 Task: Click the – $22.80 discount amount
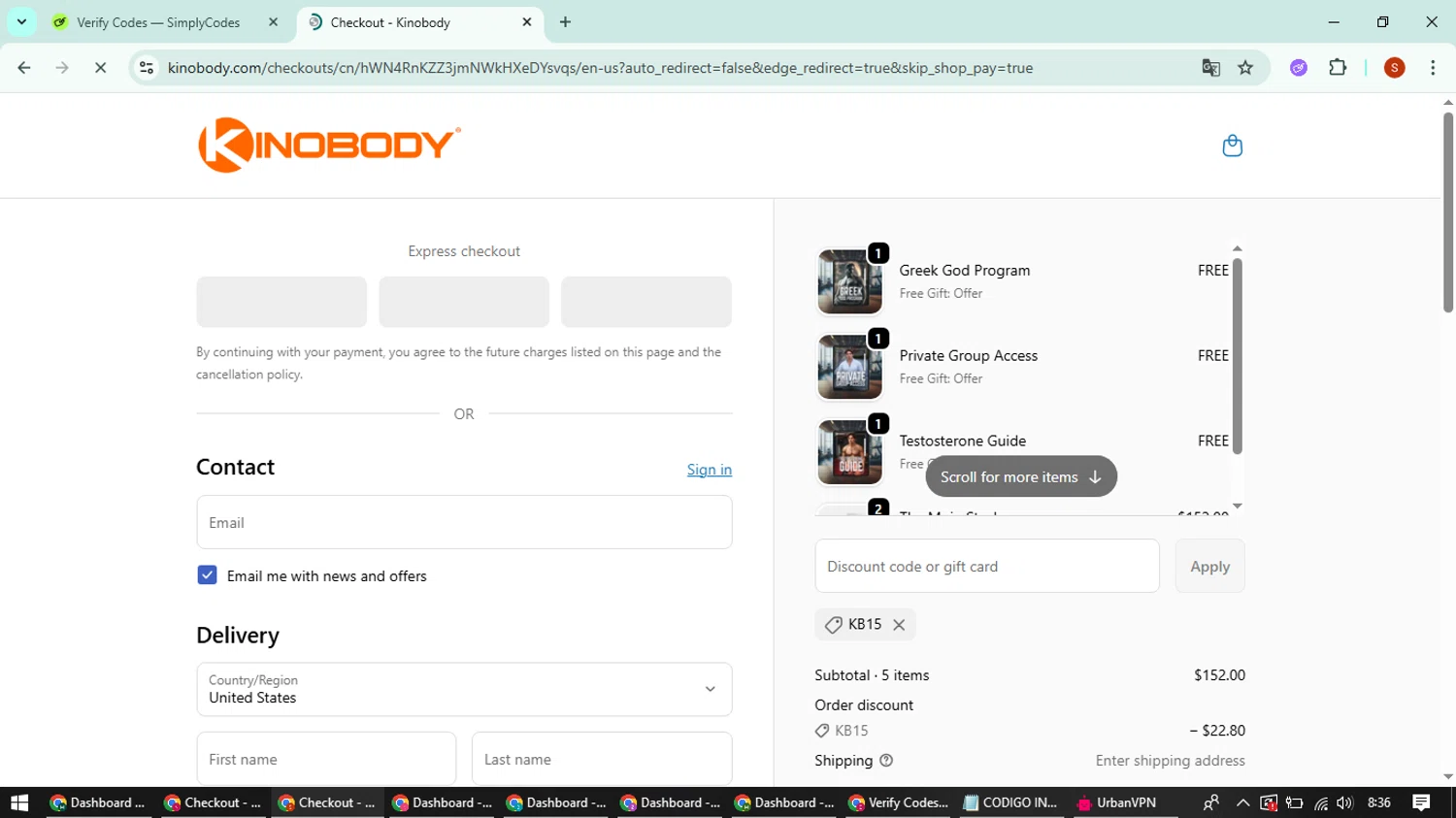1217,731
